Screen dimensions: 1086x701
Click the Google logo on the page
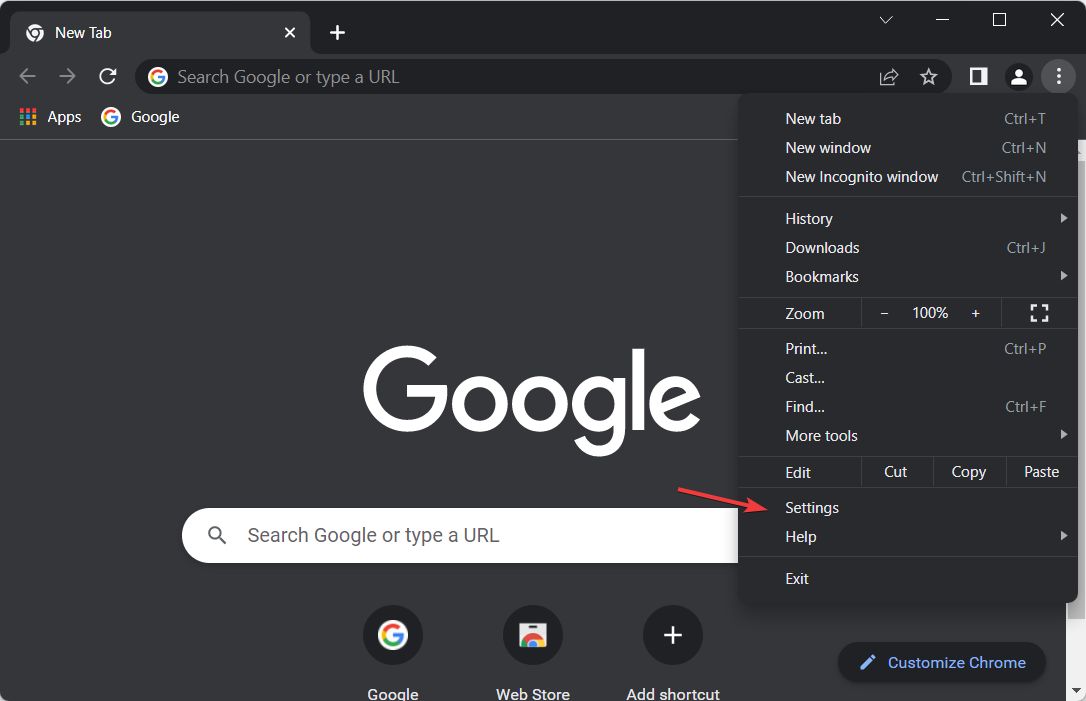pos(532,400)
